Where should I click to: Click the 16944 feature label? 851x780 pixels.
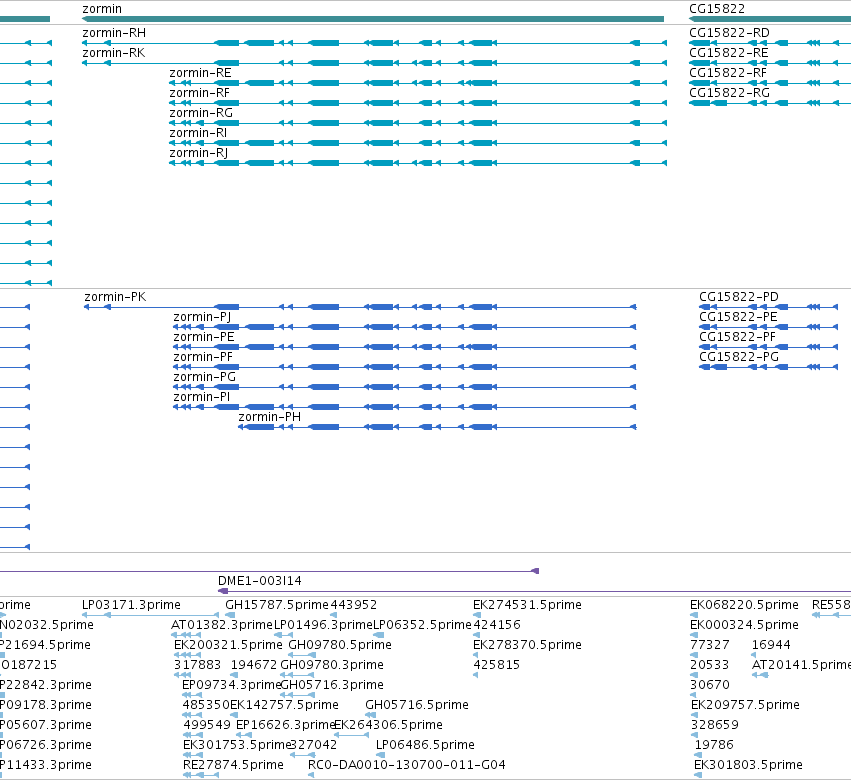click(771, 645)
